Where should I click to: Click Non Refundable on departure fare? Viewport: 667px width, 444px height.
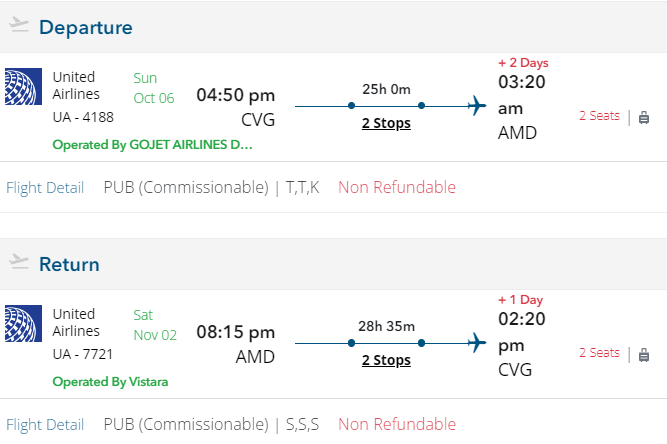tap(397, 187)
